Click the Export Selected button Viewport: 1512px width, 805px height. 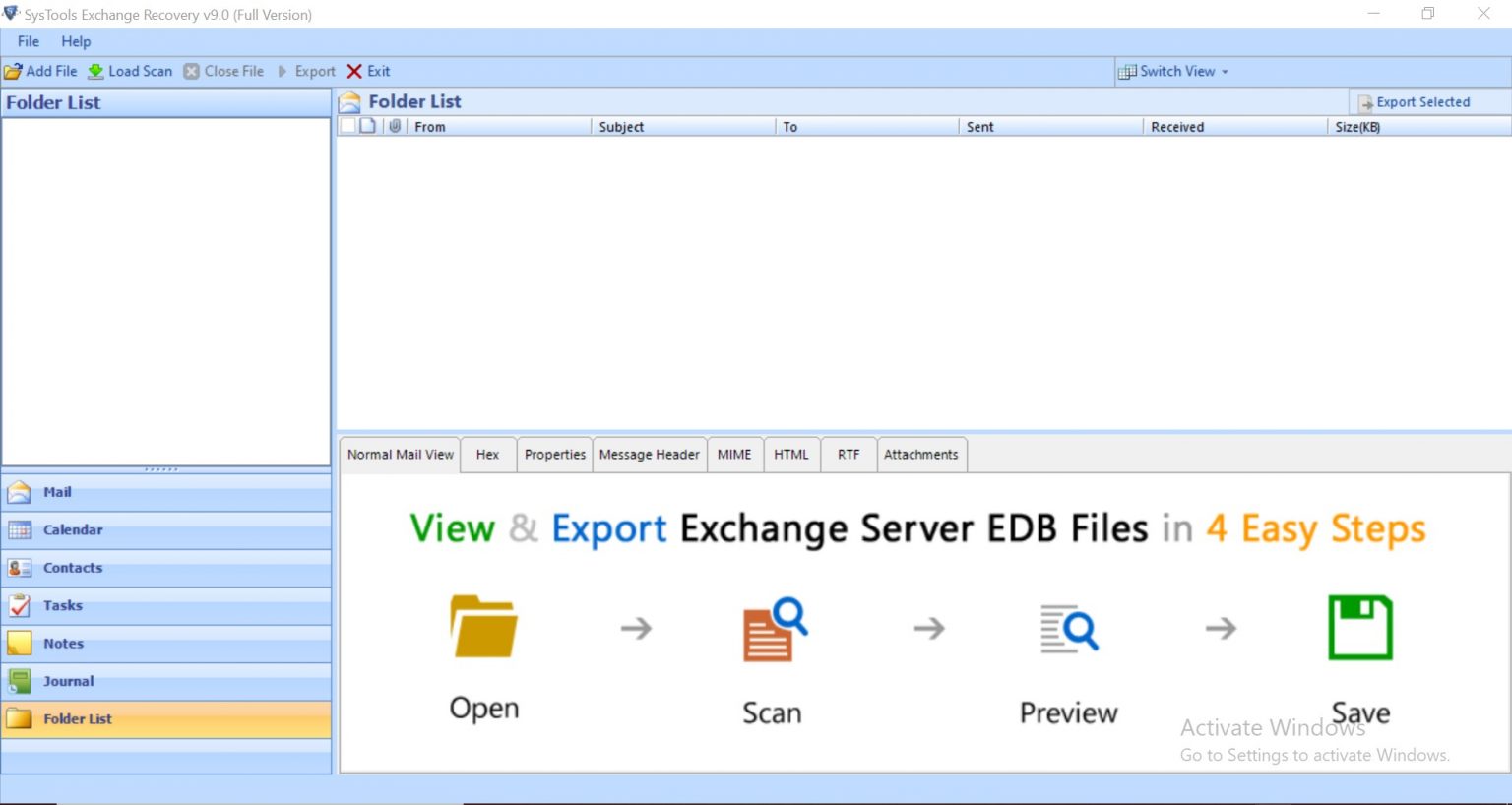click(1414, 102)
